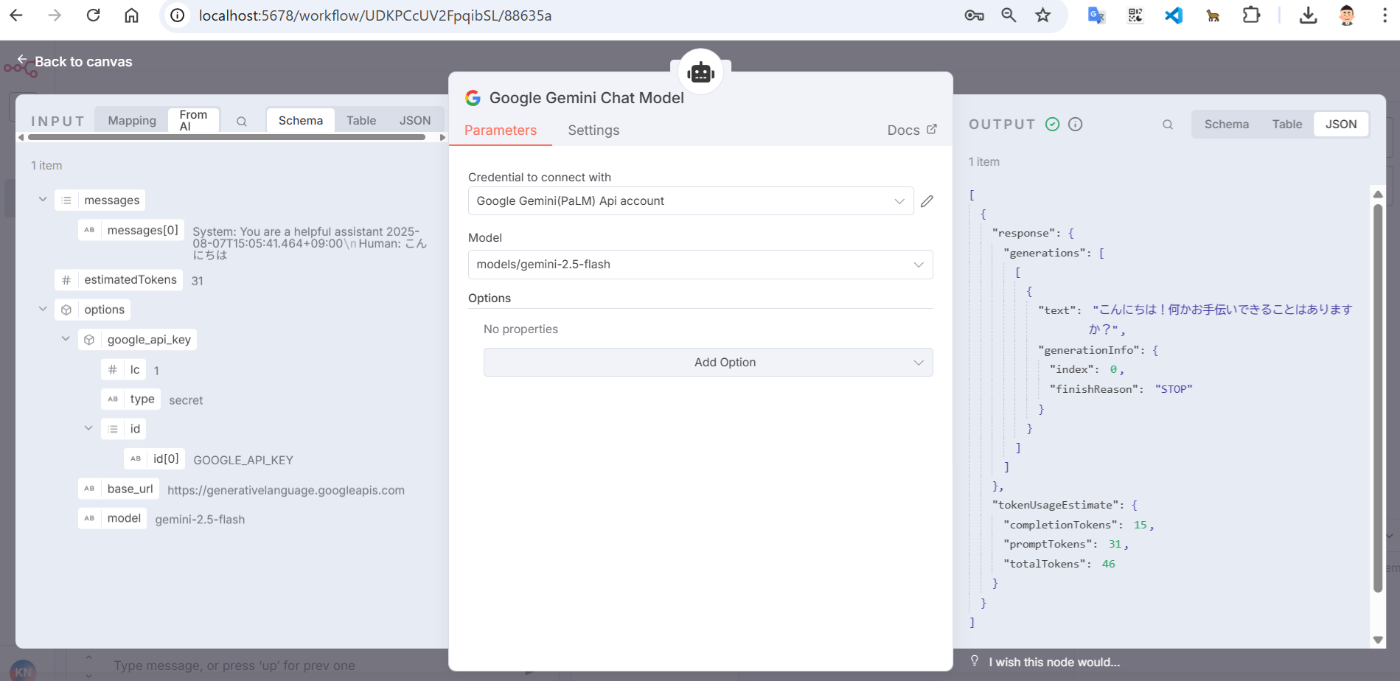Select input Schema view
This screenshot has height=681, width=1400.
point(301,121)
